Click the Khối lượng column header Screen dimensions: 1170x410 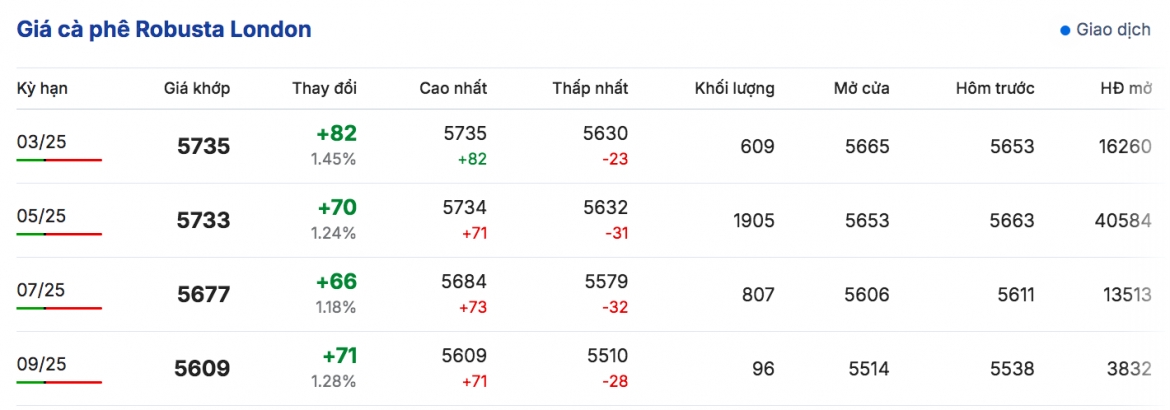click(734, 89)
